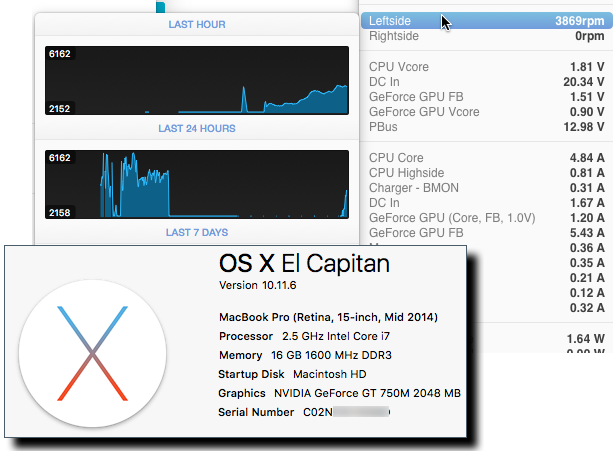The width and height of the screenshot is (613, 451).
Task: Click the last 24 hours fan speed graph
Action: click(x=197, y=184)
